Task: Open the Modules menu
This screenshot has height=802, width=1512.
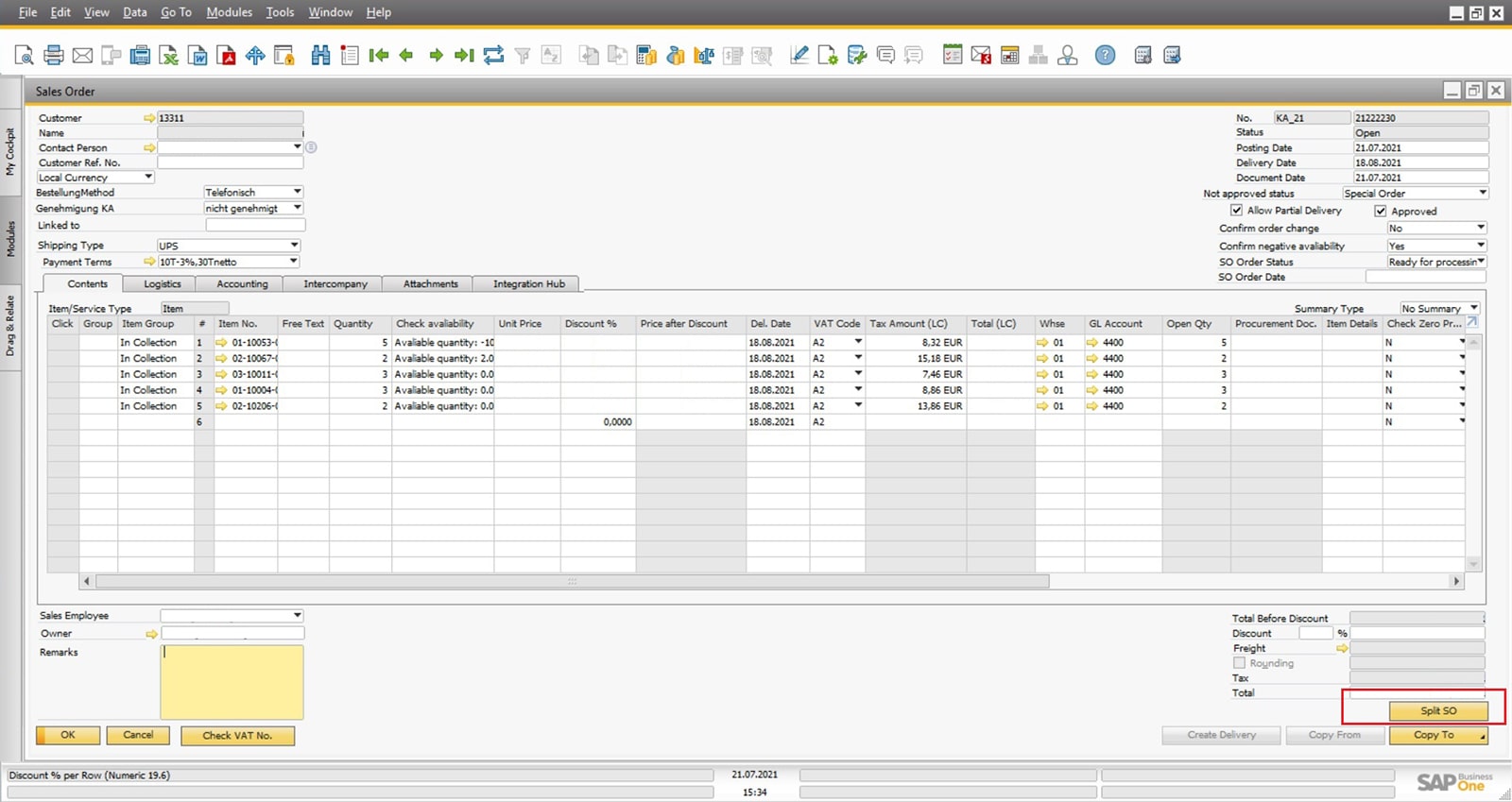Action: (230, 12)
